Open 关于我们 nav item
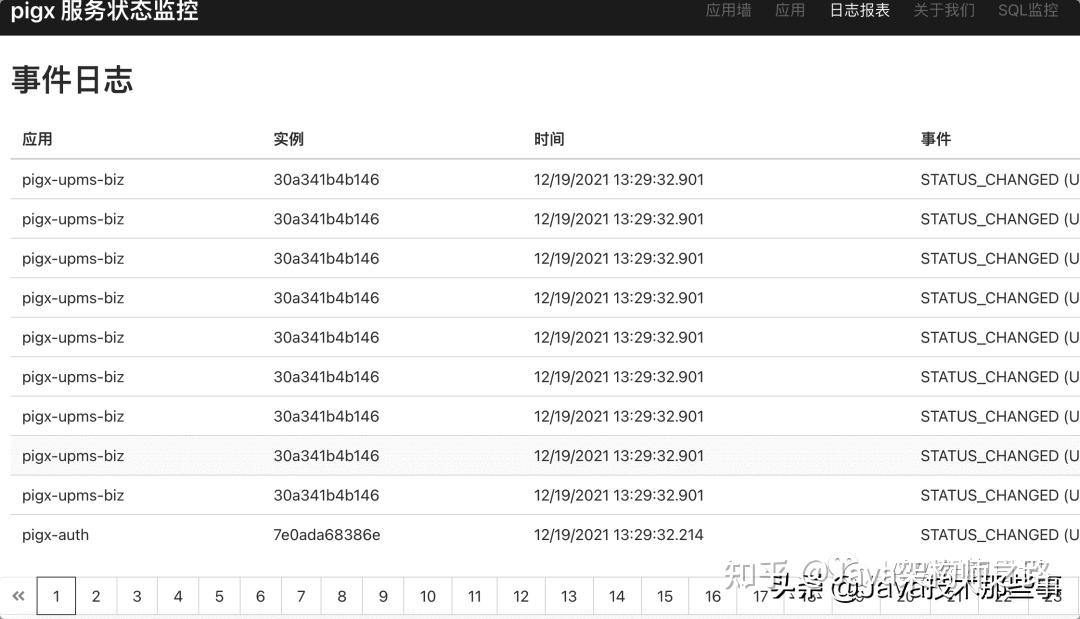Image resolution: width=1080 pixels, height=619 pixels. [x=944, y=10]
